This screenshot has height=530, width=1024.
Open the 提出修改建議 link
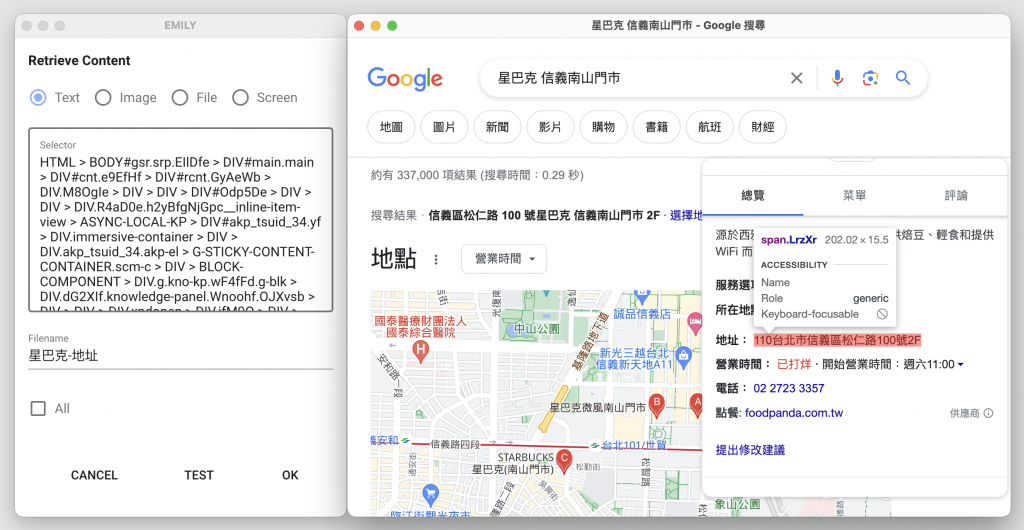click(x=750, y=450)
